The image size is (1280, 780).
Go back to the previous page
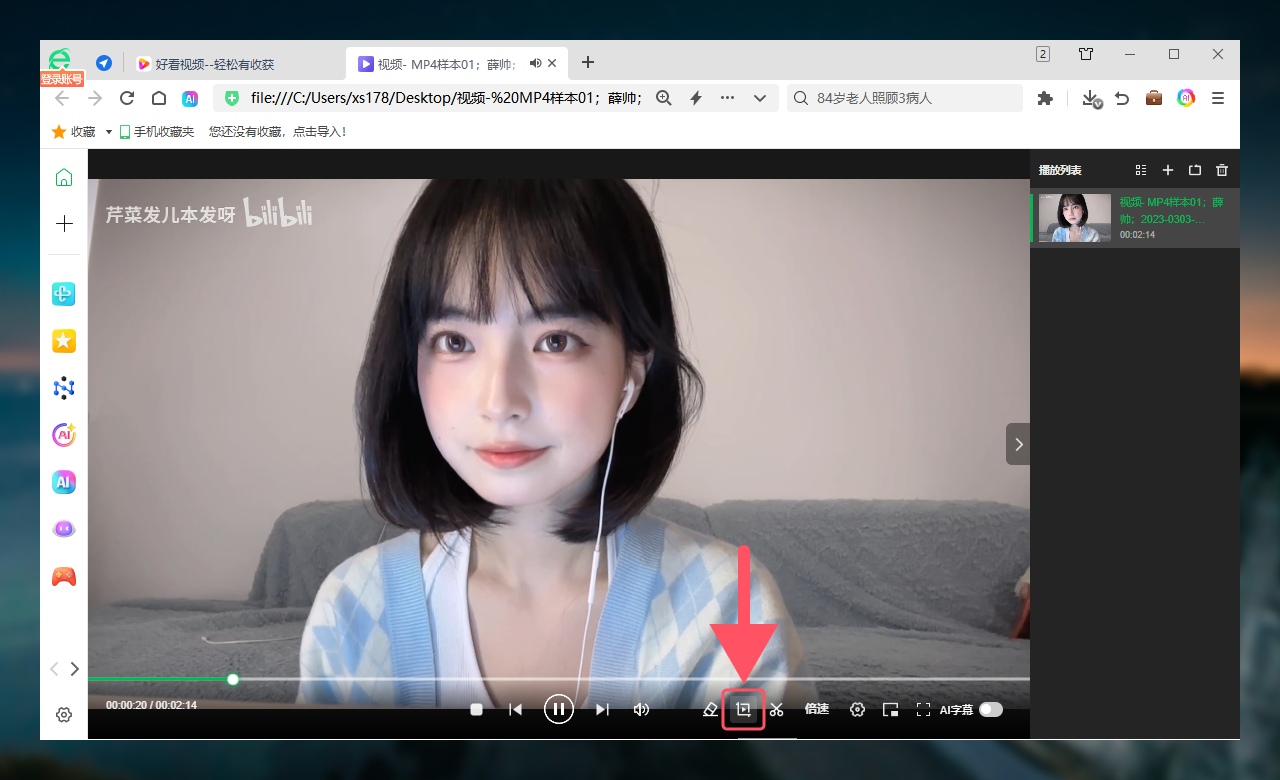click(62, 98)
